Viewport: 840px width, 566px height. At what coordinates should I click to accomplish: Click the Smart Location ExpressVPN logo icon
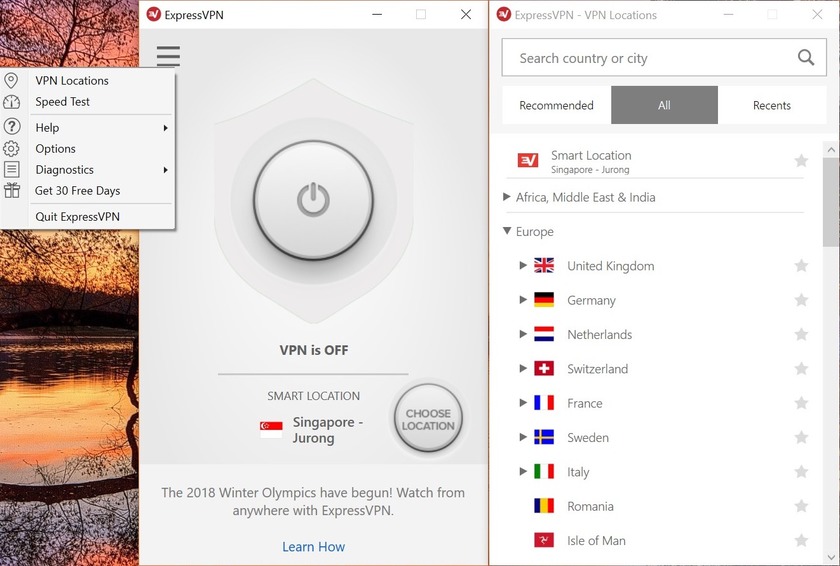click(528, 160)
